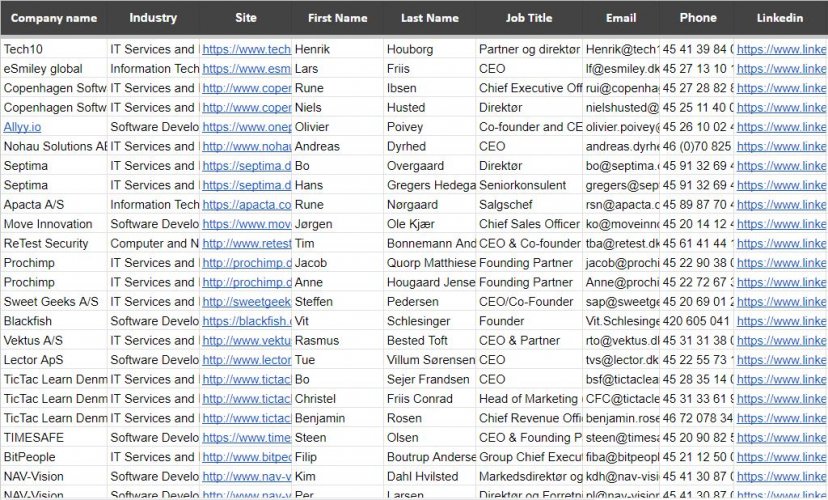828x500 pixels.
Task: Select the 'lf@esmiley.dk' email cell
Action: pyautogui.click(x=621, y=69)
